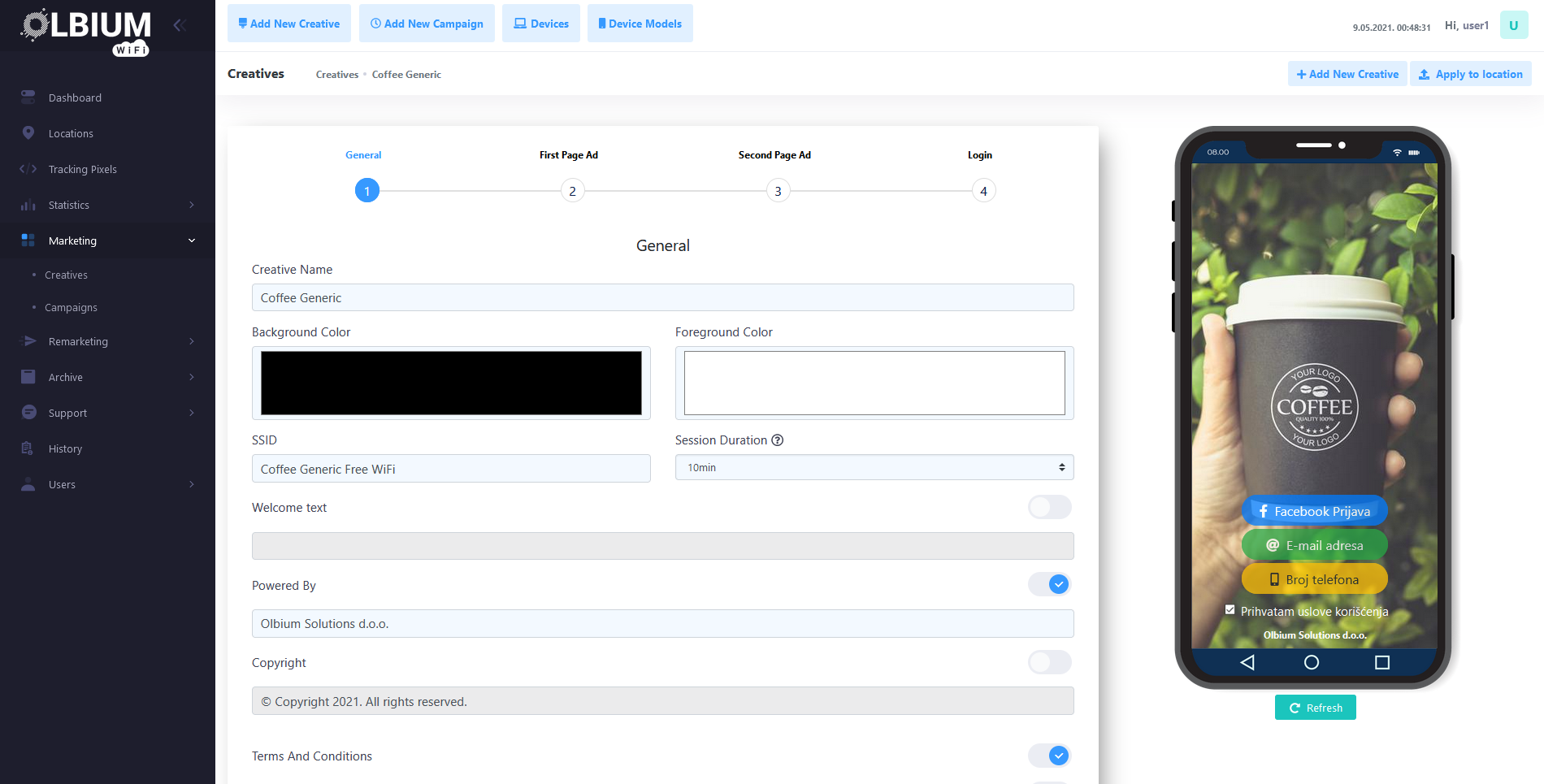This screenshot has height=784, width=1544.
Task: Click the SSID input field
Action: (451, 470)
